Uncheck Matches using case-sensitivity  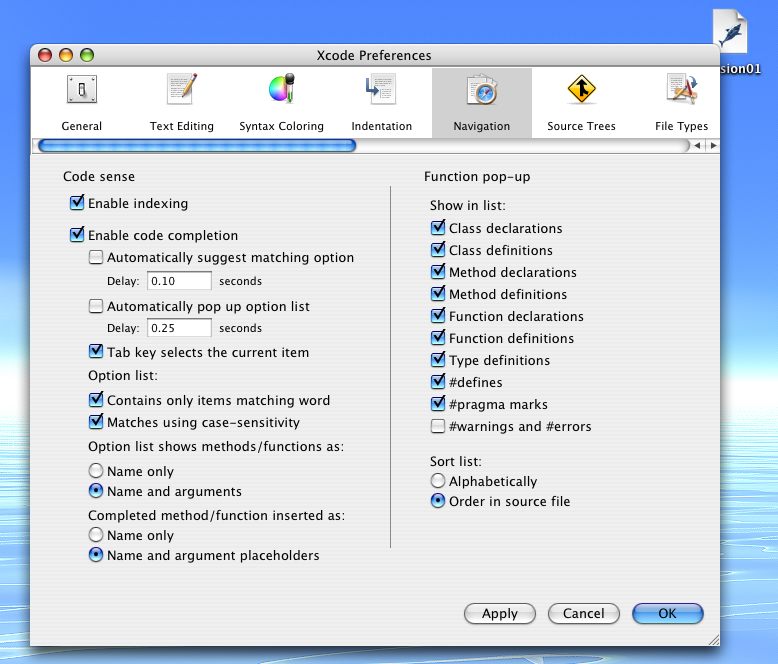tap(96, 422)
